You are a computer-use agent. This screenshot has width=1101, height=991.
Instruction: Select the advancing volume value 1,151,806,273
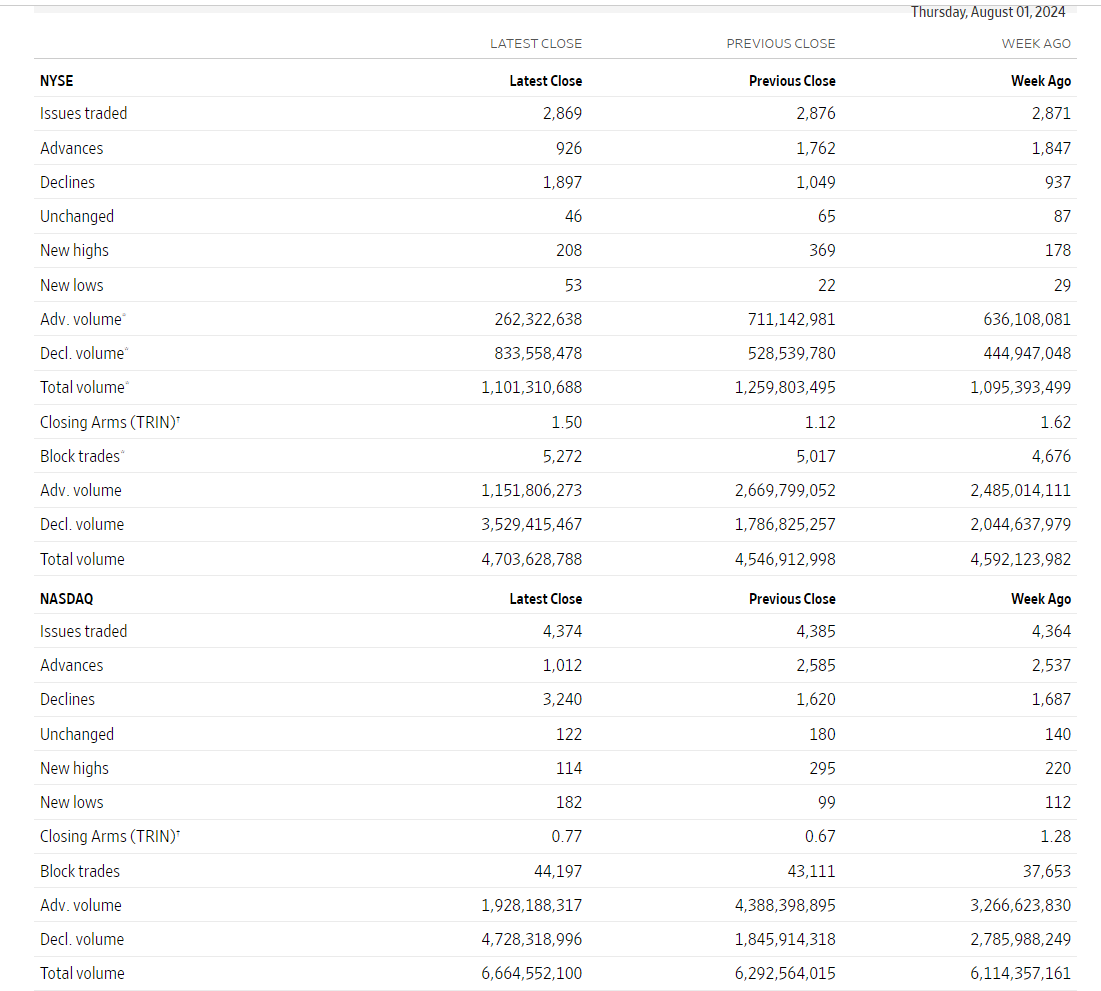tap(532, 490)
